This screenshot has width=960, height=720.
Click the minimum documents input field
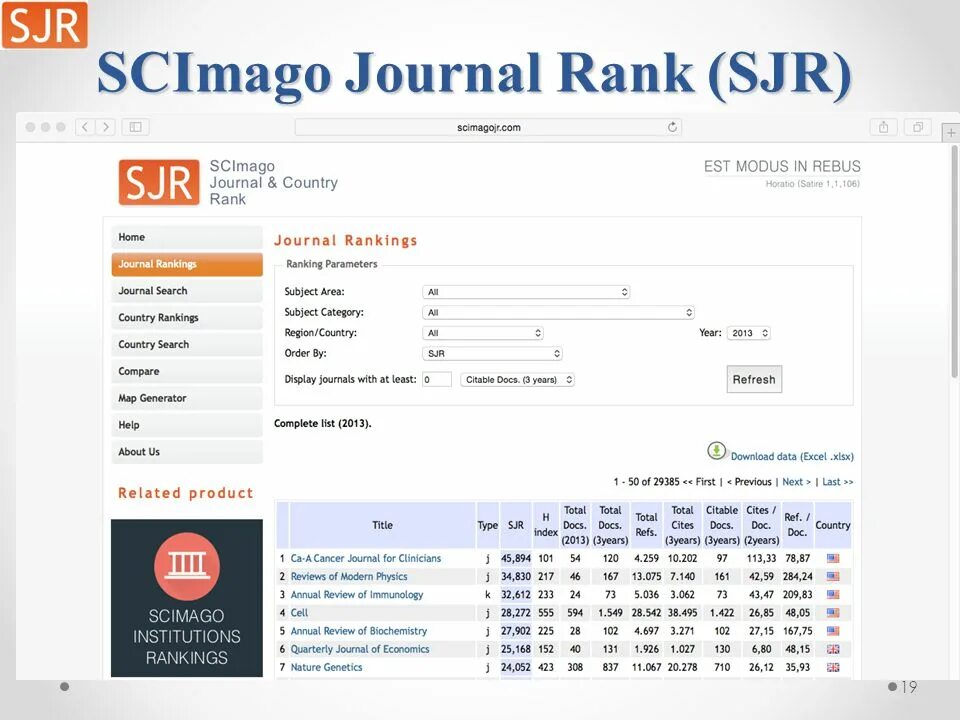point(437,380)
